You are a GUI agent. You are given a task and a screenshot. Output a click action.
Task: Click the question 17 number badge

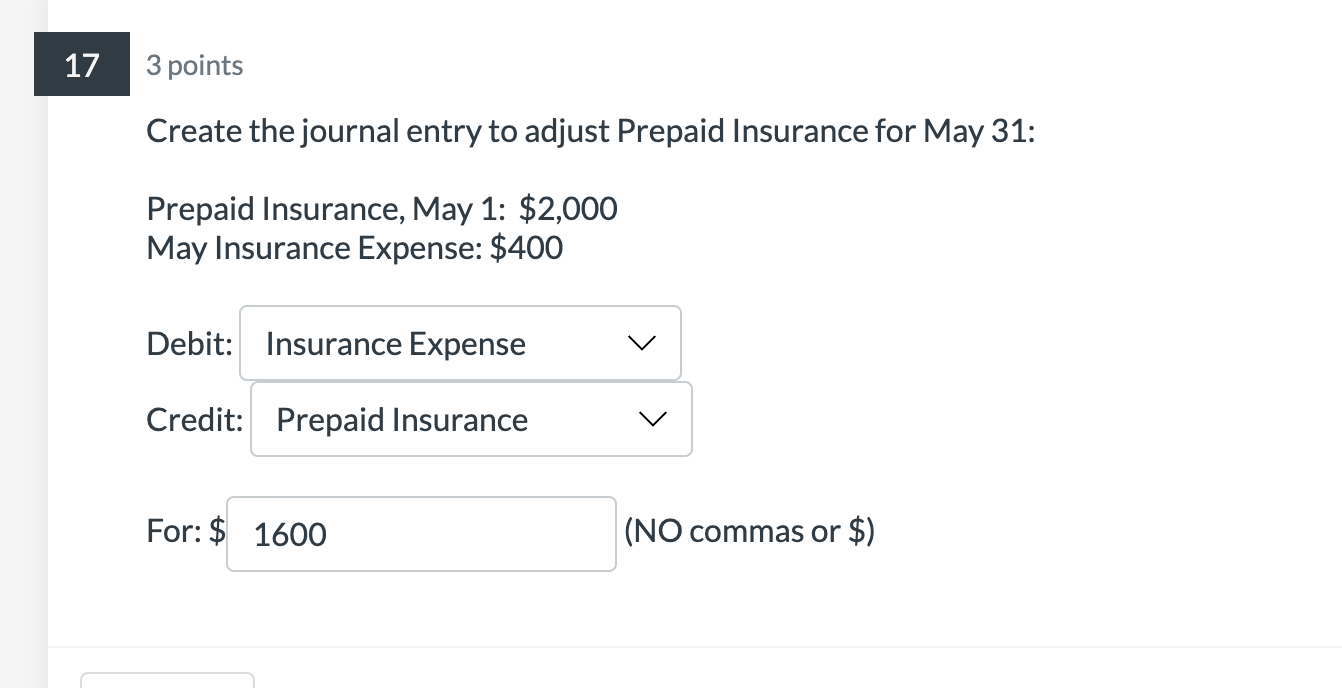tap(82, 66)
